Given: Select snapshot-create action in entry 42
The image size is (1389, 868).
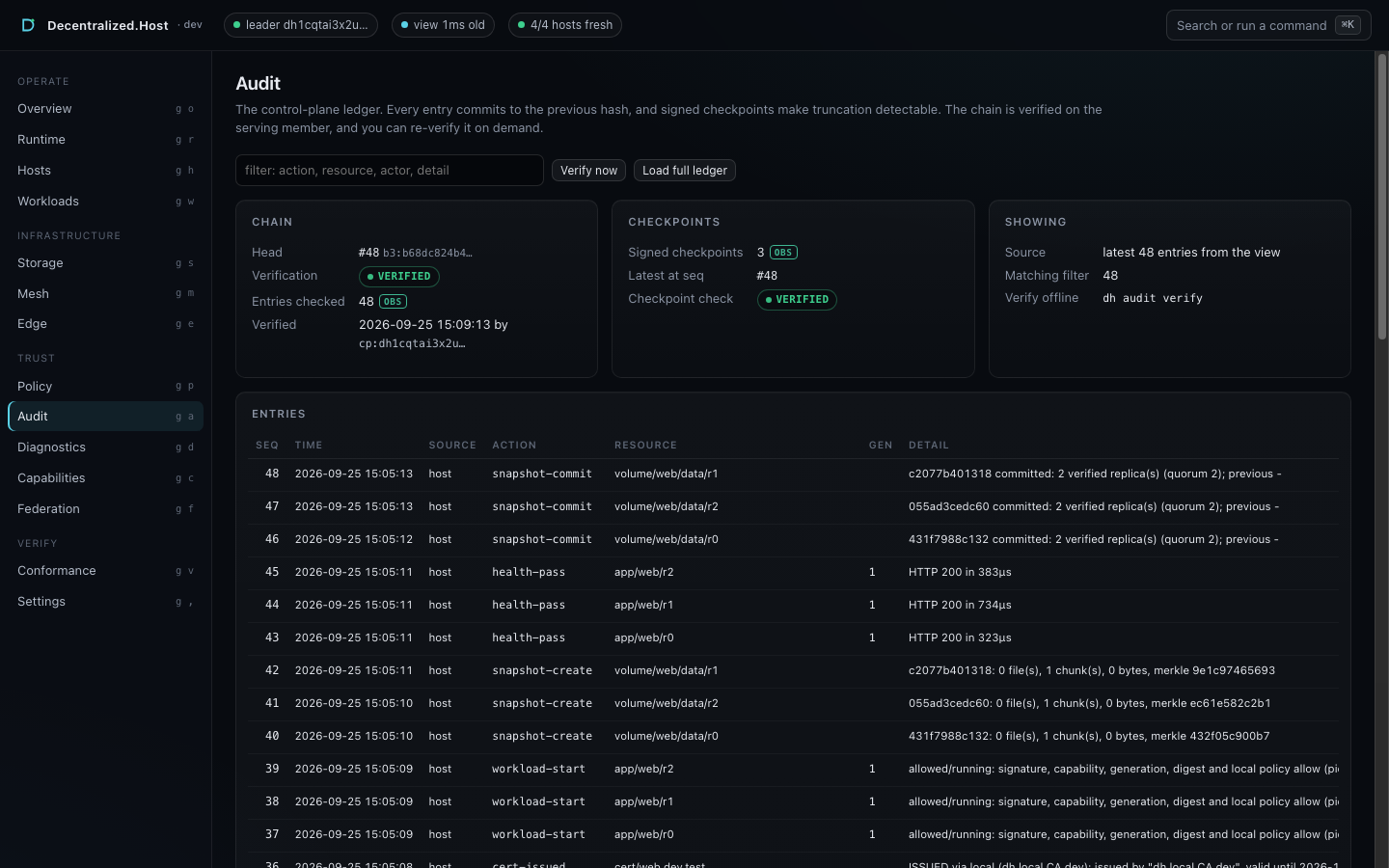Looking at the screenshot, I should 542,670.
